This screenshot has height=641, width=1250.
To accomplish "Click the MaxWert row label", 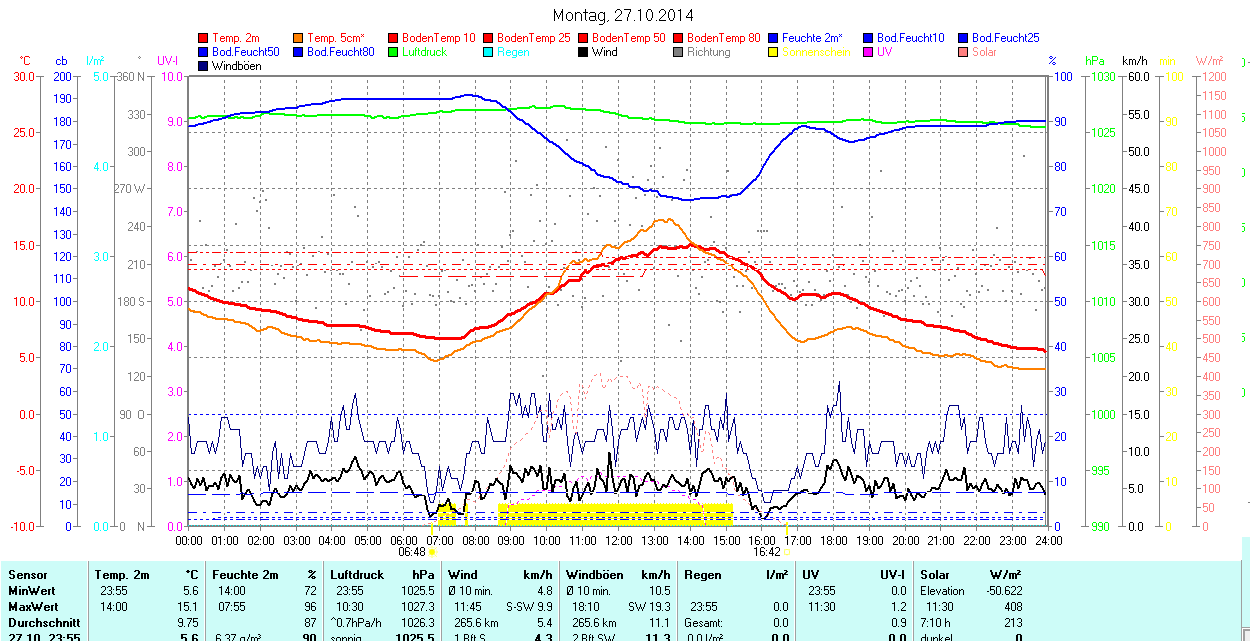I will 34,607.
